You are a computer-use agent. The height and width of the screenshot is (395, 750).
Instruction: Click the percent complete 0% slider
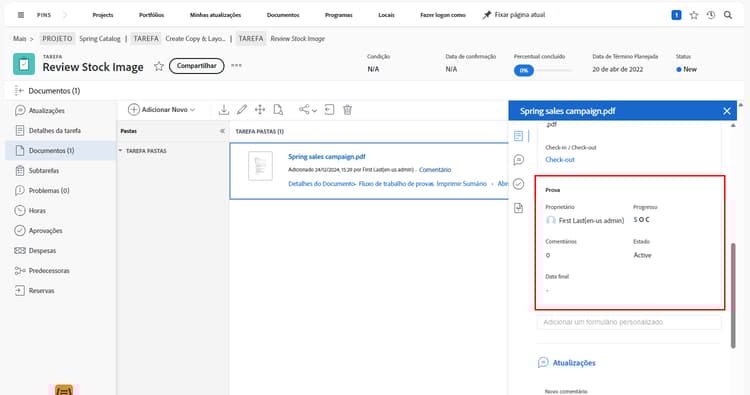coord(543,70)
